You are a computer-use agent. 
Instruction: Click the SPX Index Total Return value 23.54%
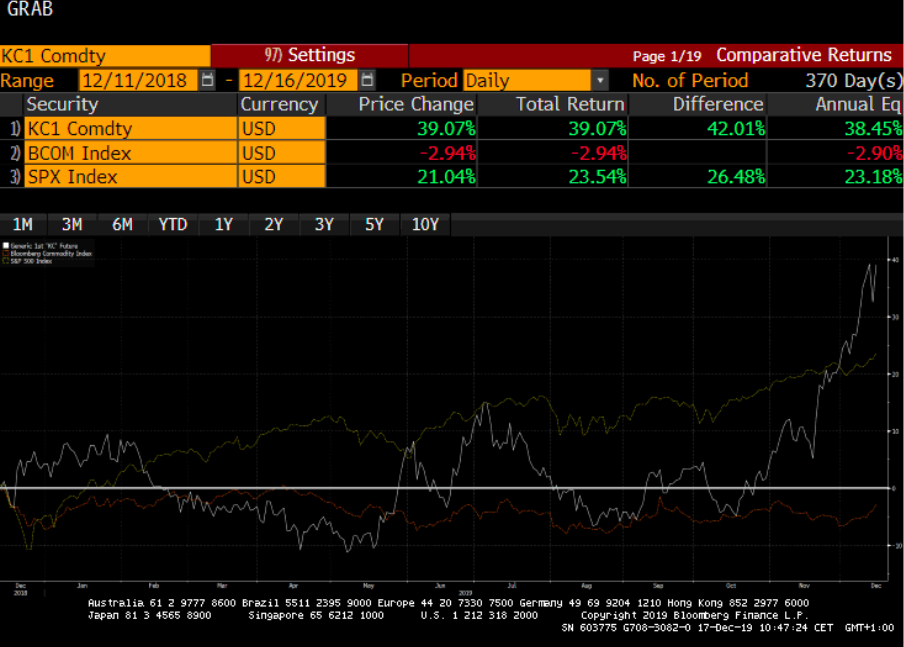[x=597, y=176]
